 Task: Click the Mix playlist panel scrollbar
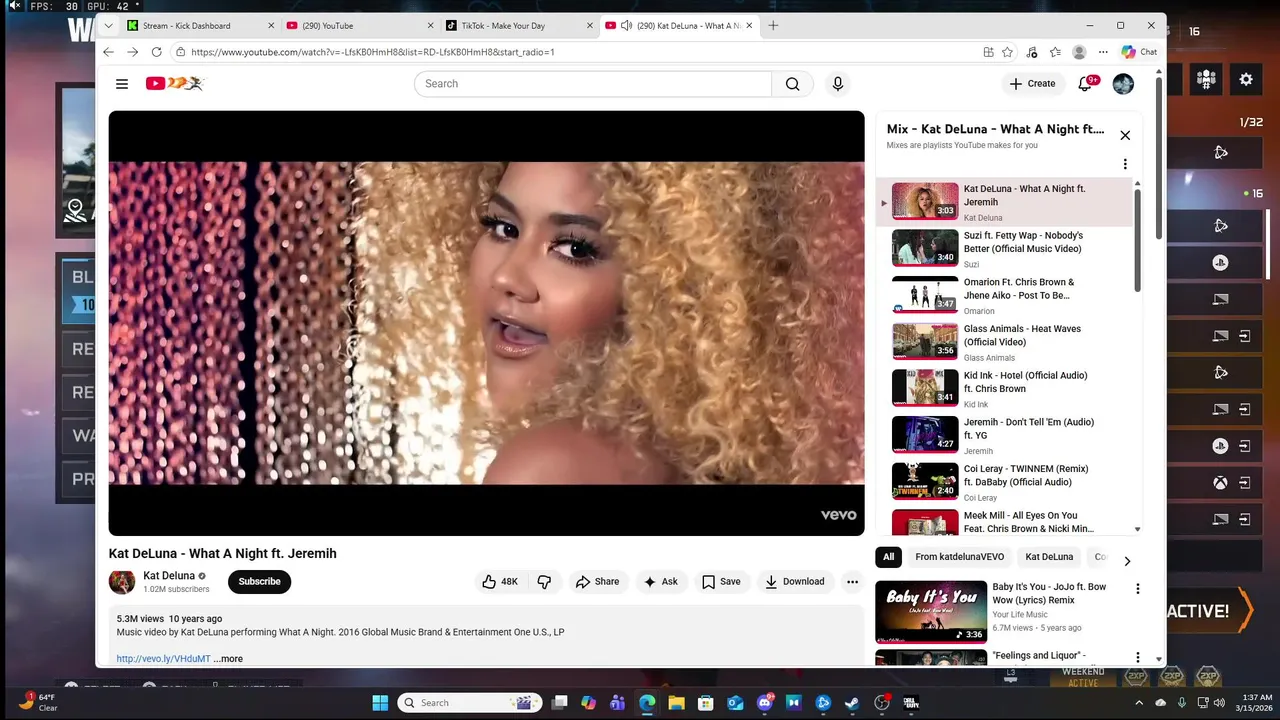point(1137,240)
